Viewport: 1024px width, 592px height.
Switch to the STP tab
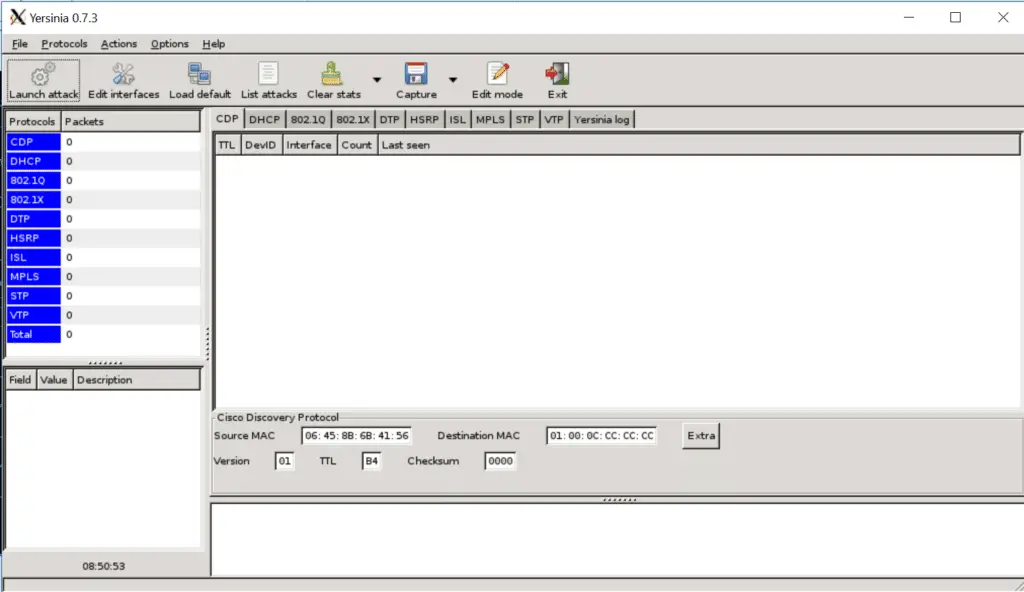coord(524,118)
